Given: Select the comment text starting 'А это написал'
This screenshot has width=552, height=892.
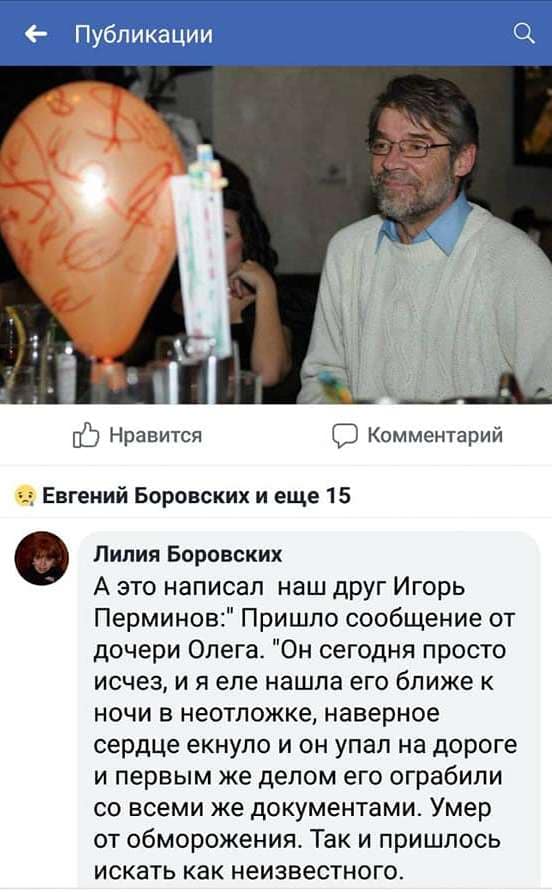Looking at the screenshot, I should pyautogui.click(x=304, y=728).
